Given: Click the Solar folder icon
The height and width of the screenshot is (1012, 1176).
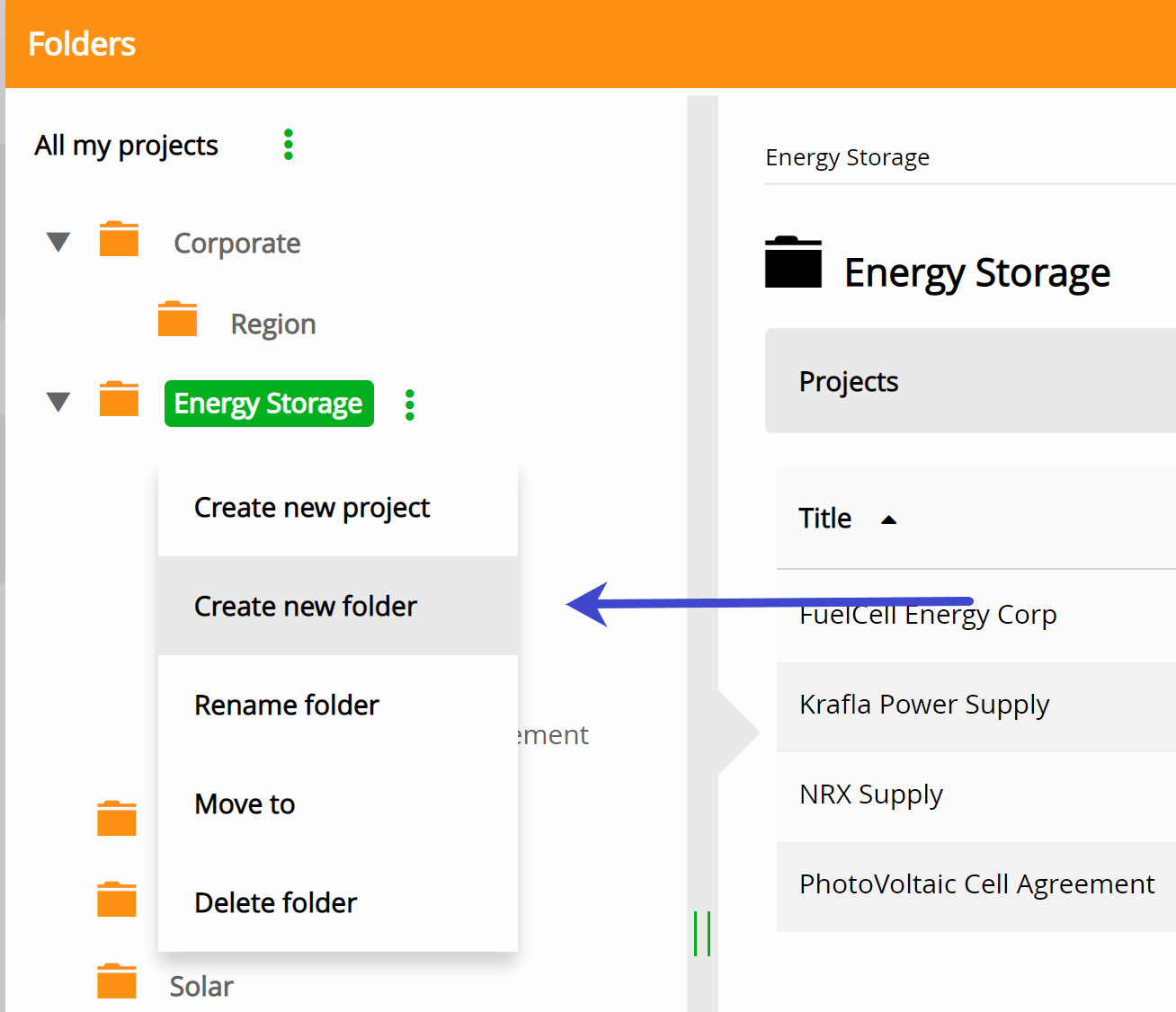Looking at the screenshot, I should [x=117, y=981].
